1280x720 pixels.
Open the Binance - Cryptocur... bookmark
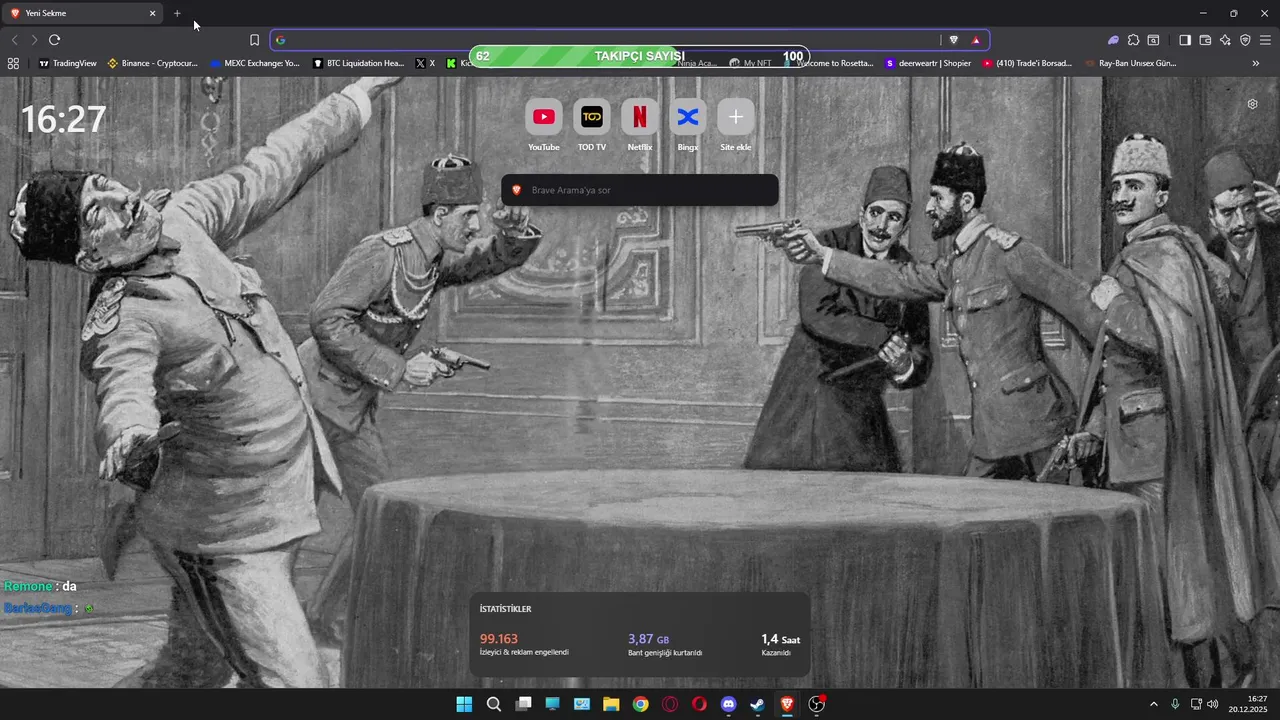point(153,63)
